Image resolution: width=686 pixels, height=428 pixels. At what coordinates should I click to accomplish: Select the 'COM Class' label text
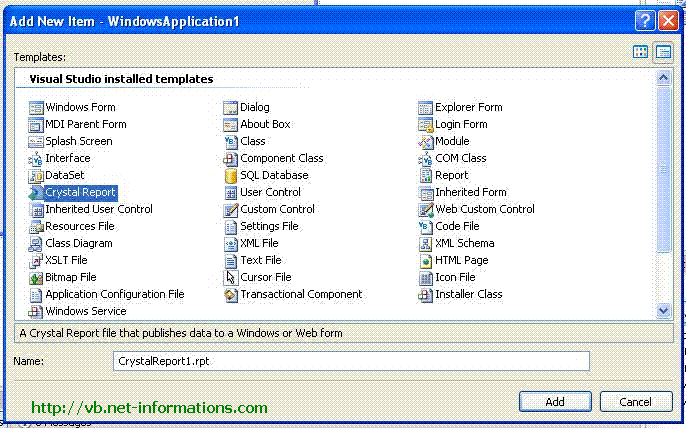(461, 158)
